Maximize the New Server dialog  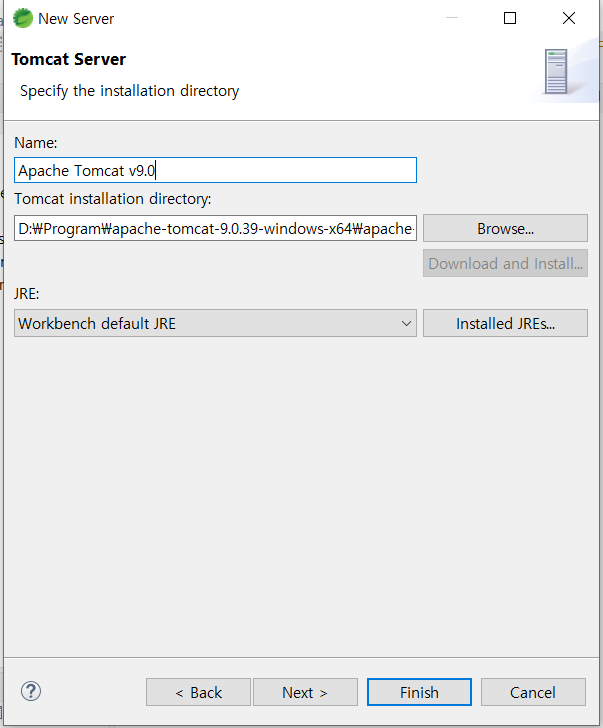click(510, 18)
